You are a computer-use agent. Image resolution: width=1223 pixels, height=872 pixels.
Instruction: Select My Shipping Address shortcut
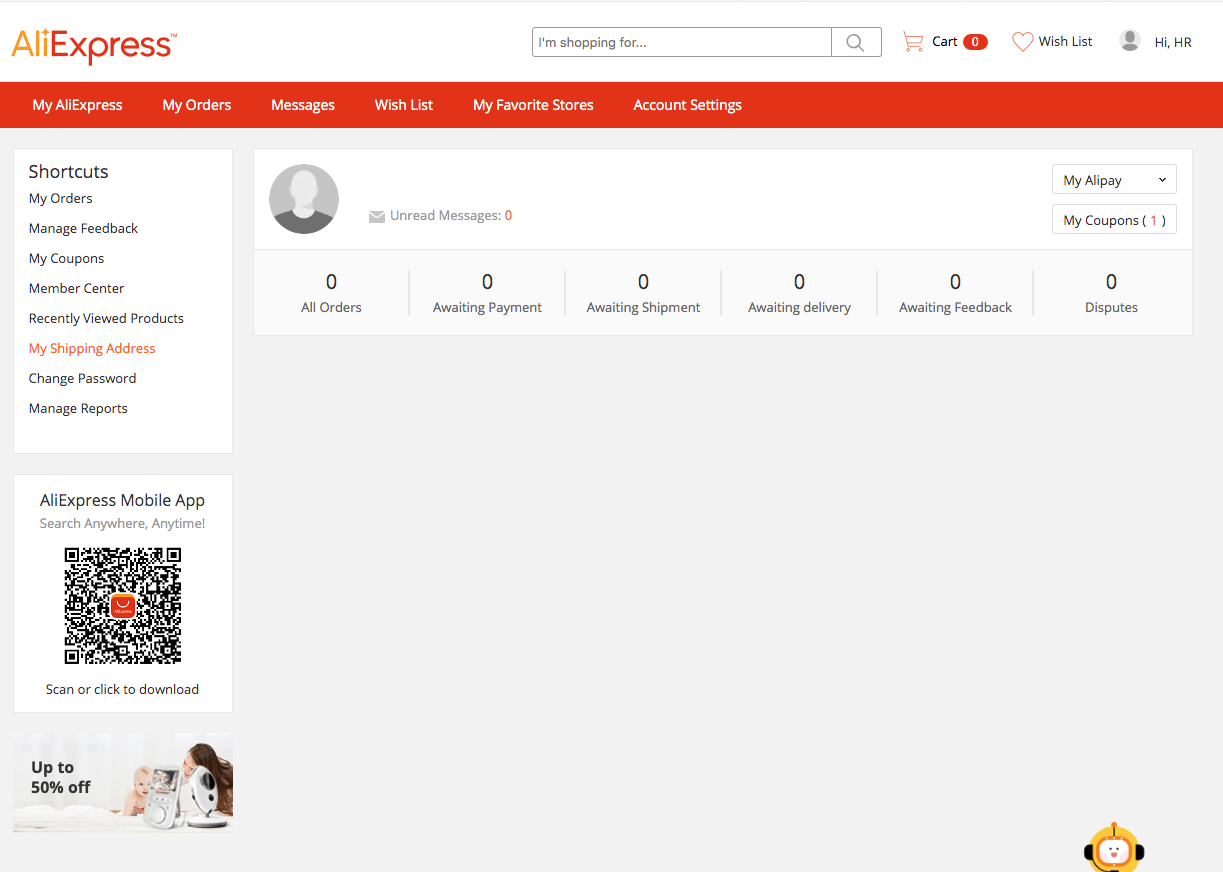92,348
